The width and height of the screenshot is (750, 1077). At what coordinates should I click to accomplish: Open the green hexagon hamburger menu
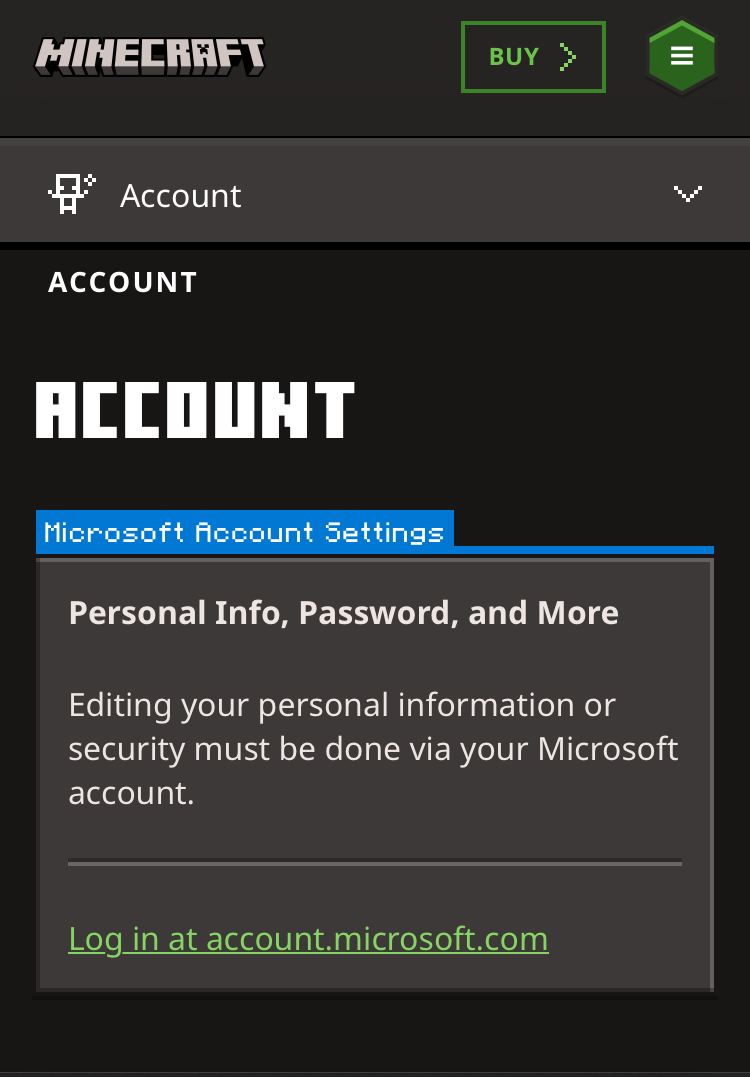(x=682, y=57)
